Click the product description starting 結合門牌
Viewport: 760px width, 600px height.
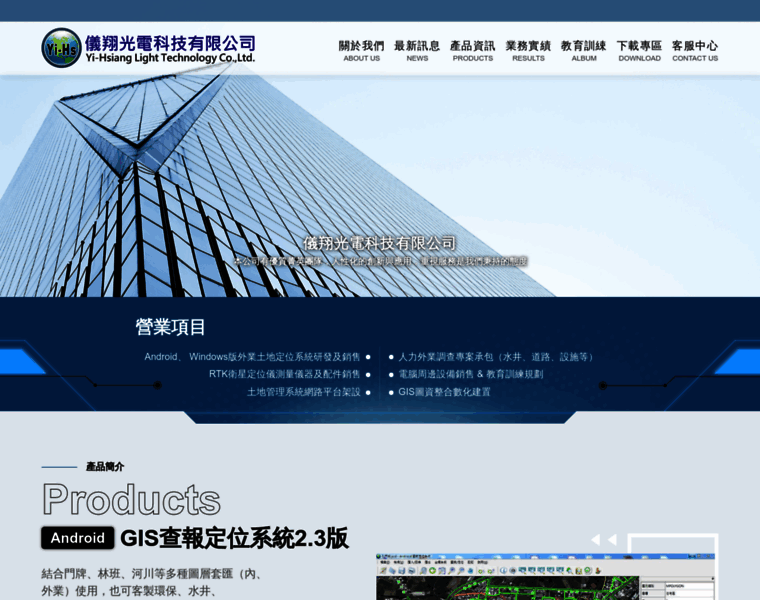click(x=153, y=583)
